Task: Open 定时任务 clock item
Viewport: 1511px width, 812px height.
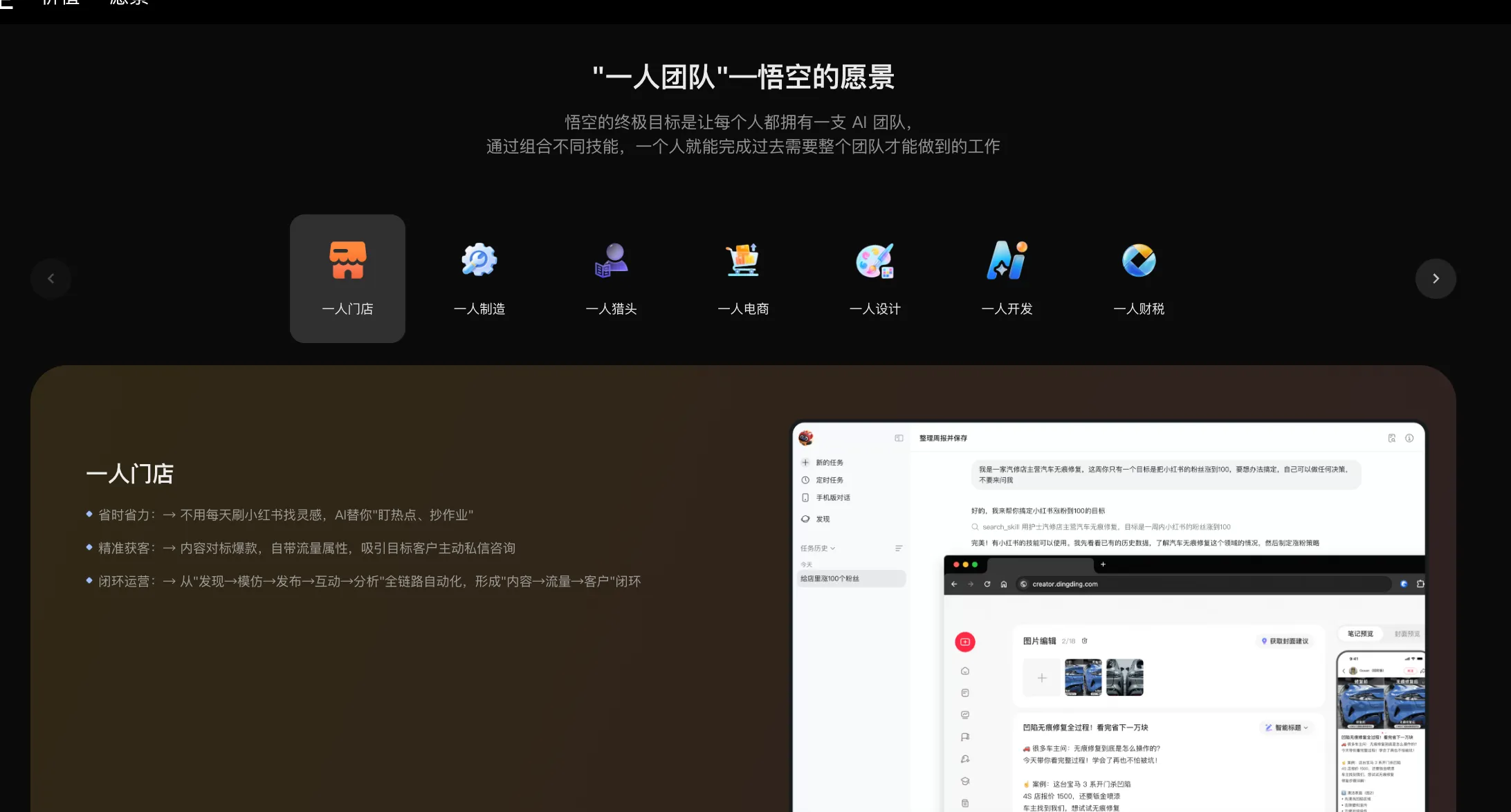Action: 823,480
